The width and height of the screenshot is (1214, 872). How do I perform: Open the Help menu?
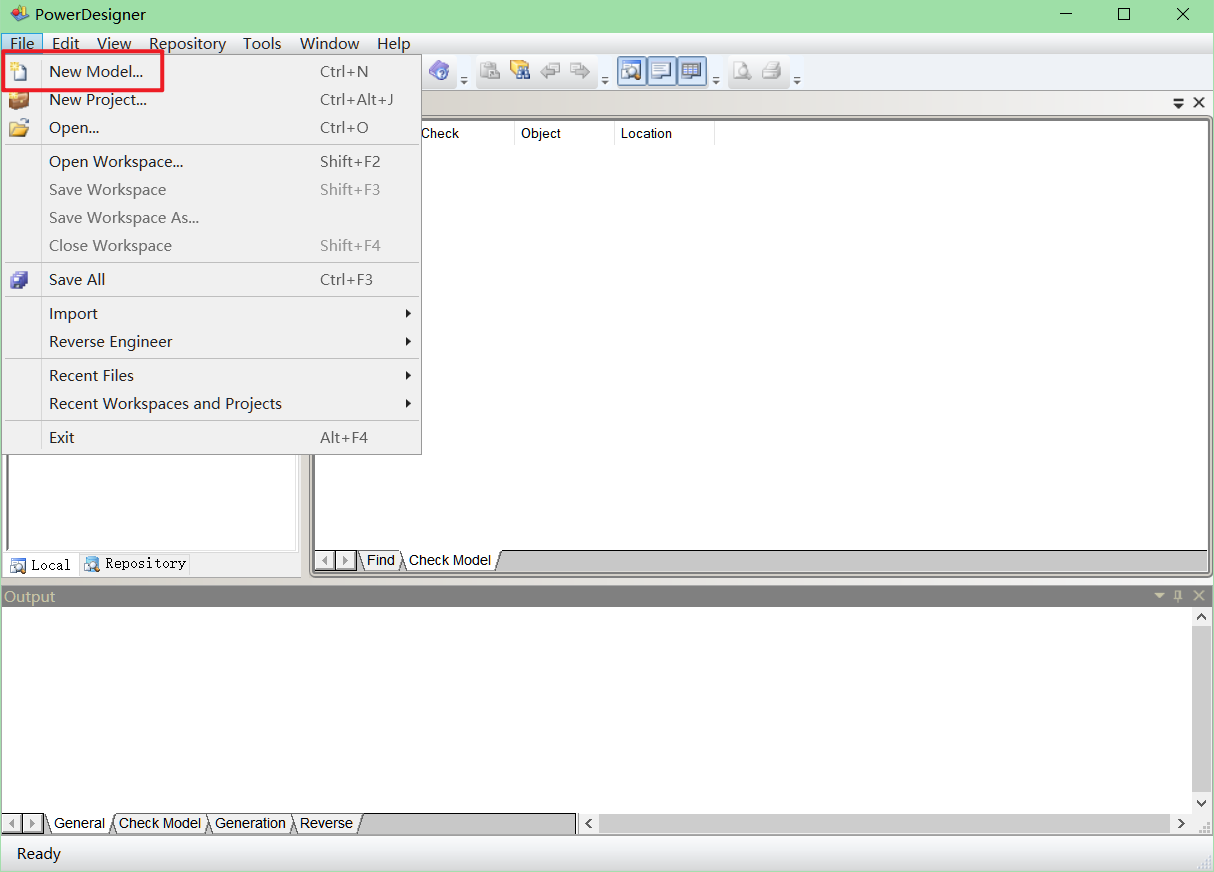pos(393,43)
